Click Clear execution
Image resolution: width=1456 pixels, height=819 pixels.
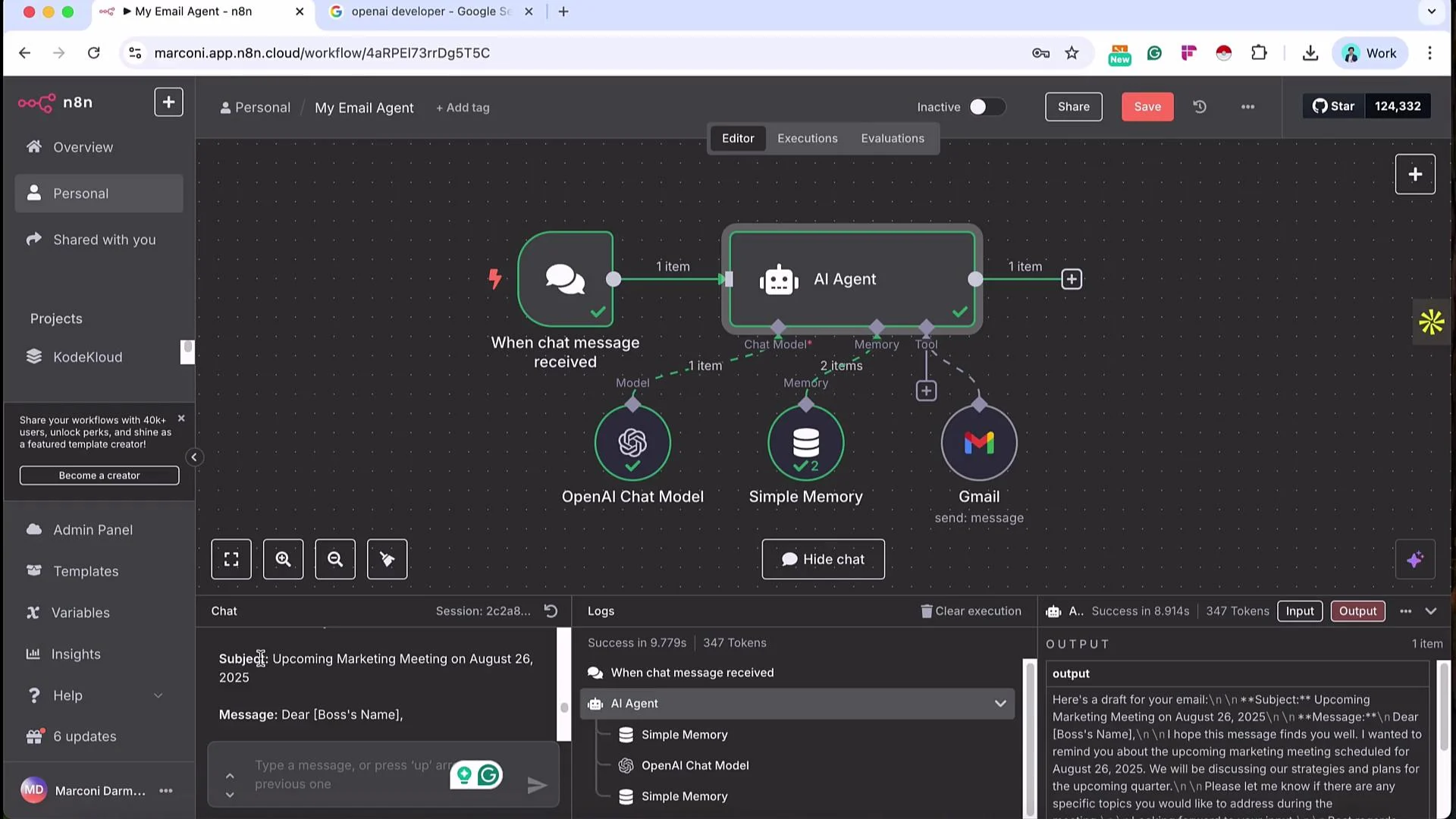click(x=971, y=611)
